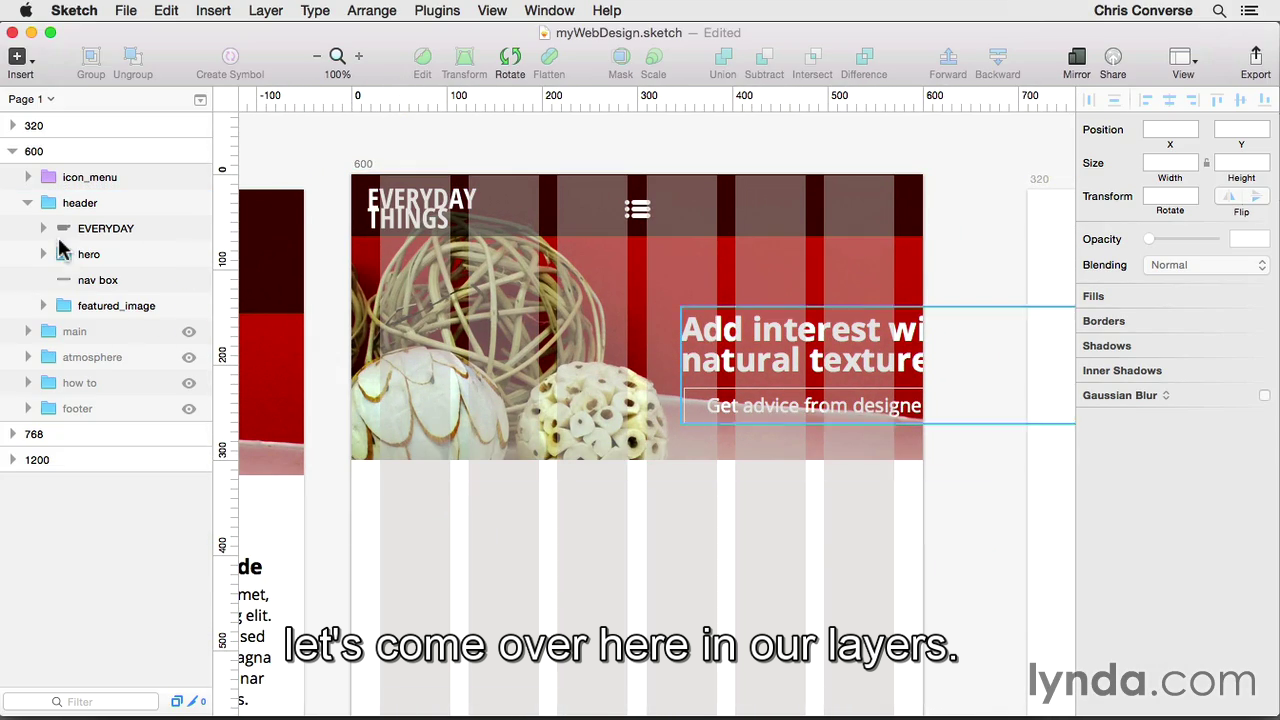Collapse the 600 artboard
The width and height of the screenshot is (1280, 720).
12,152
